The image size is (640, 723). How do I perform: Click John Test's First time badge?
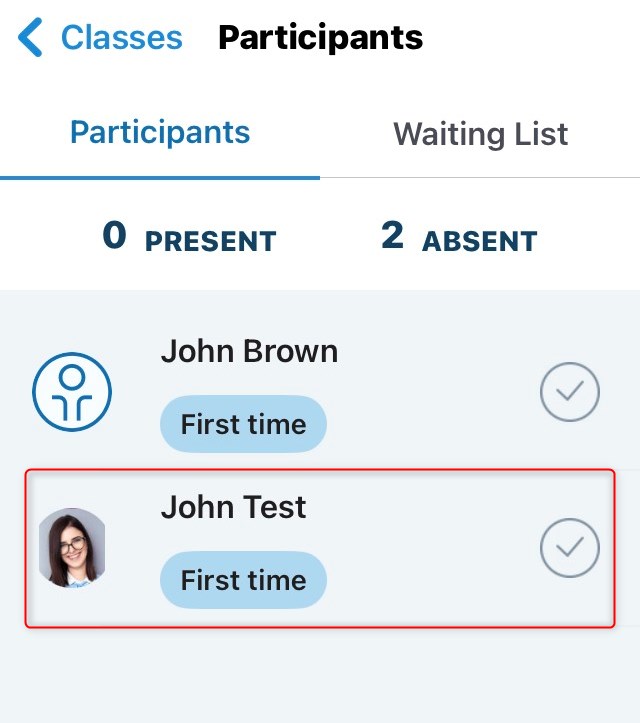pos(243,580)
